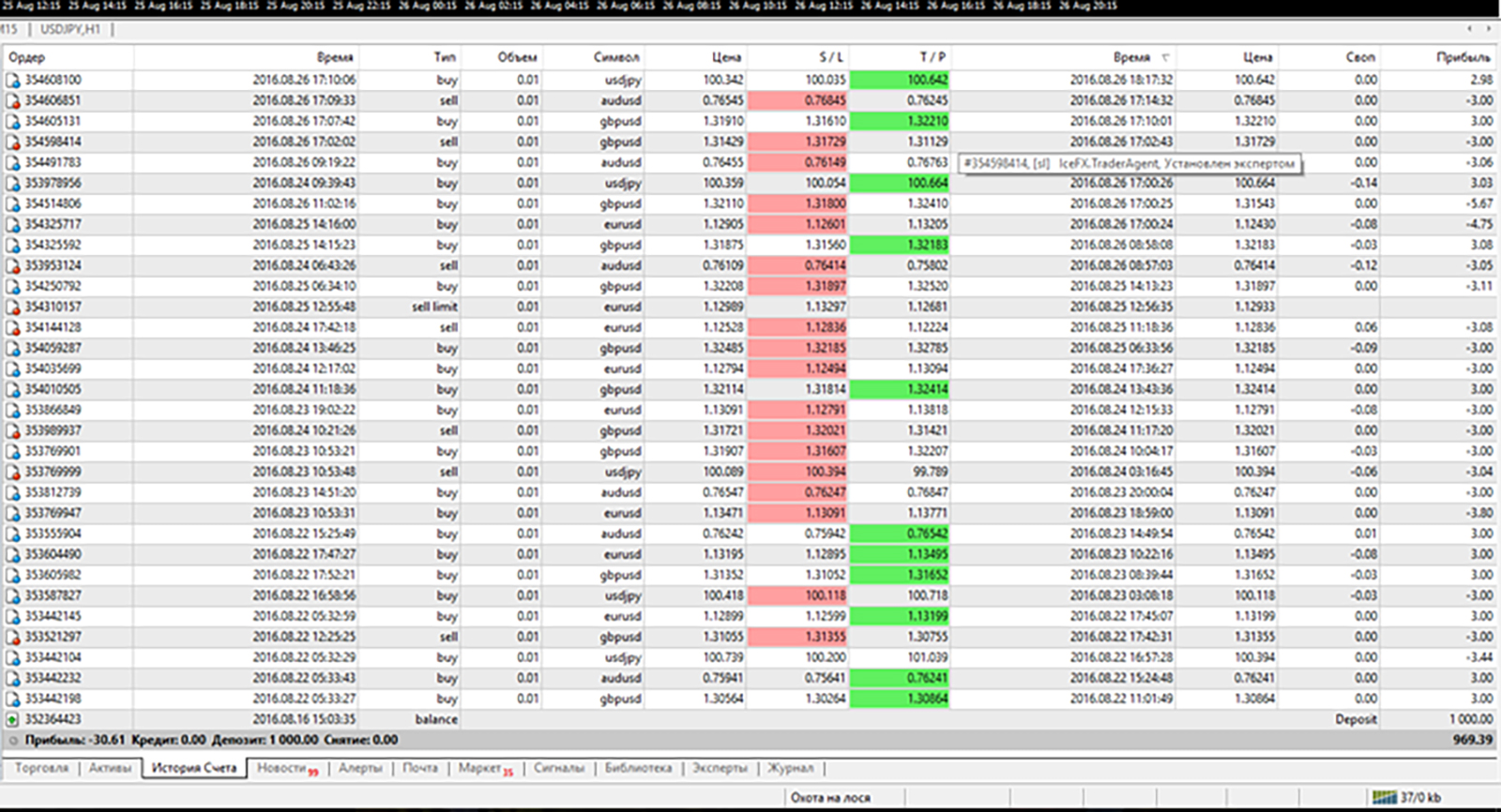Click the order icon beside 353866849
Image resolution: width=1501 pixels, height=812 pixels.
click(x=13, y=411)
